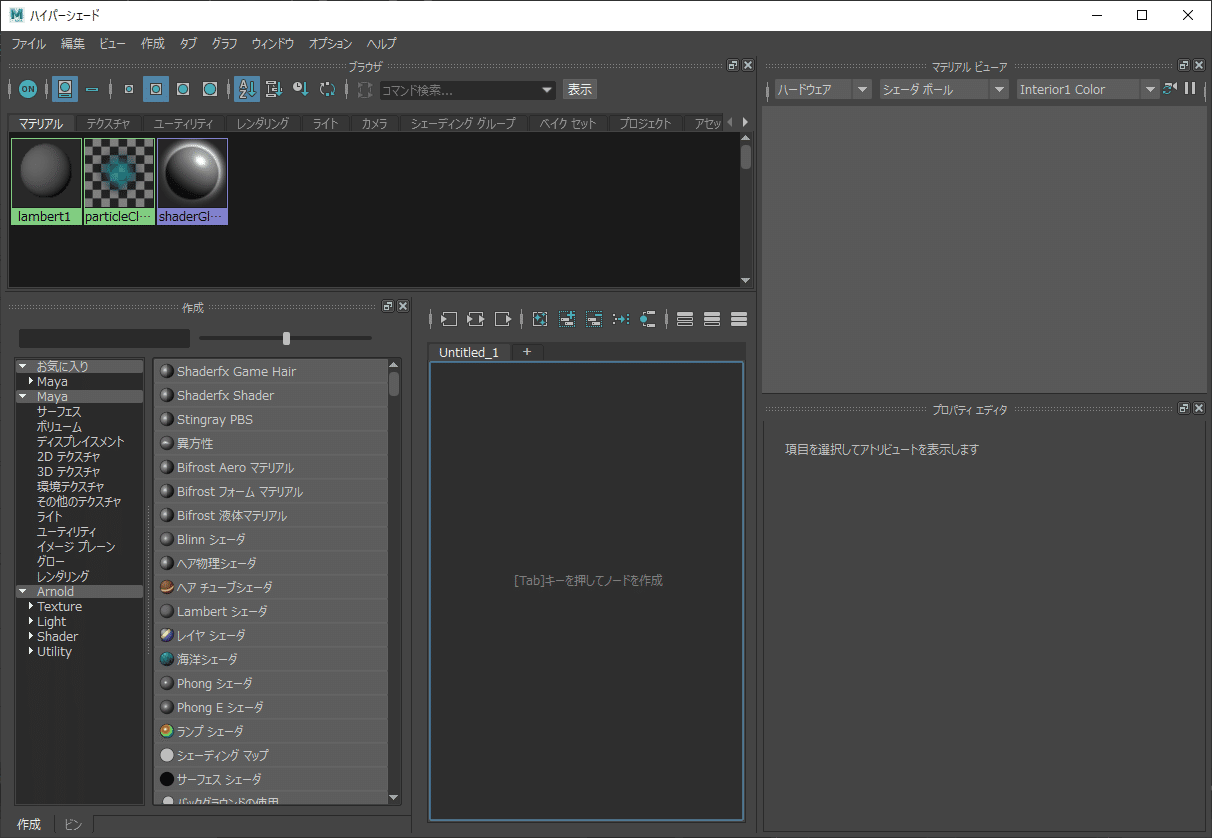Viewport: 1212px width, 838px height.
Task: Collapse the お気に入り category
Action: 22,367
